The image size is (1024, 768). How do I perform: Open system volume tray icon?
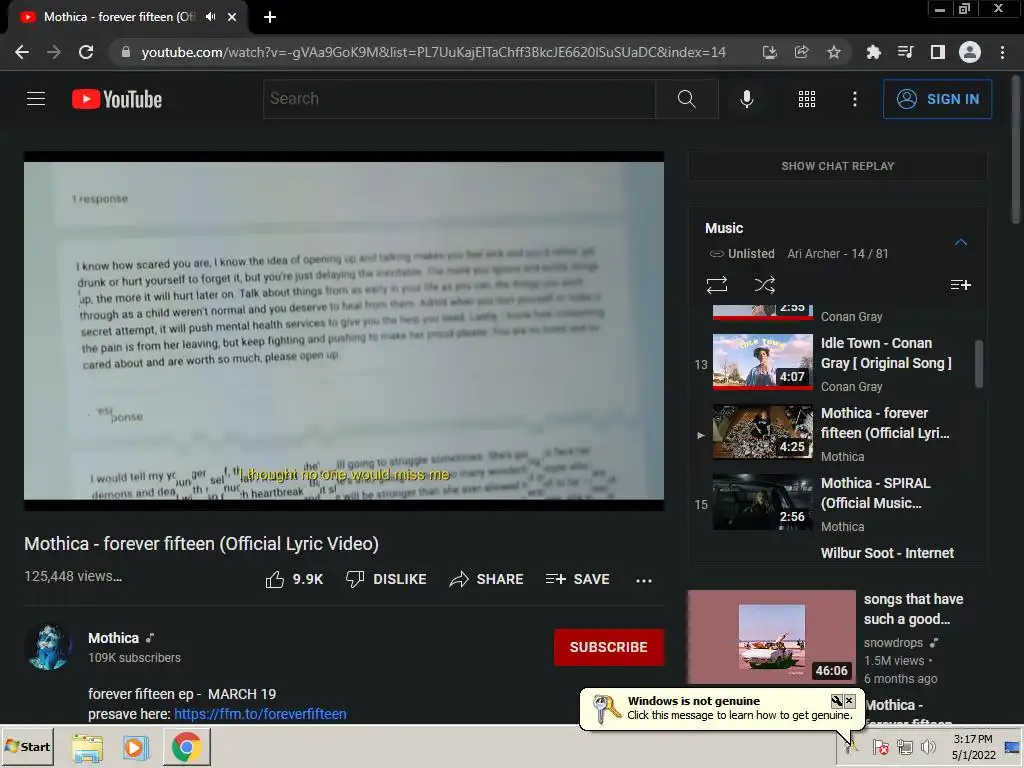point(927,746)
